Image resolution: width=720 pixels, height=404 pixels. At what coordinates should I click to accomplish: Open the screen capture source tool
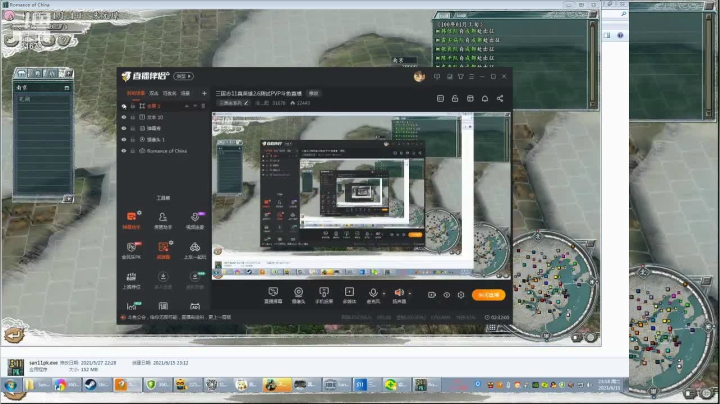click(x=273, y=295)
